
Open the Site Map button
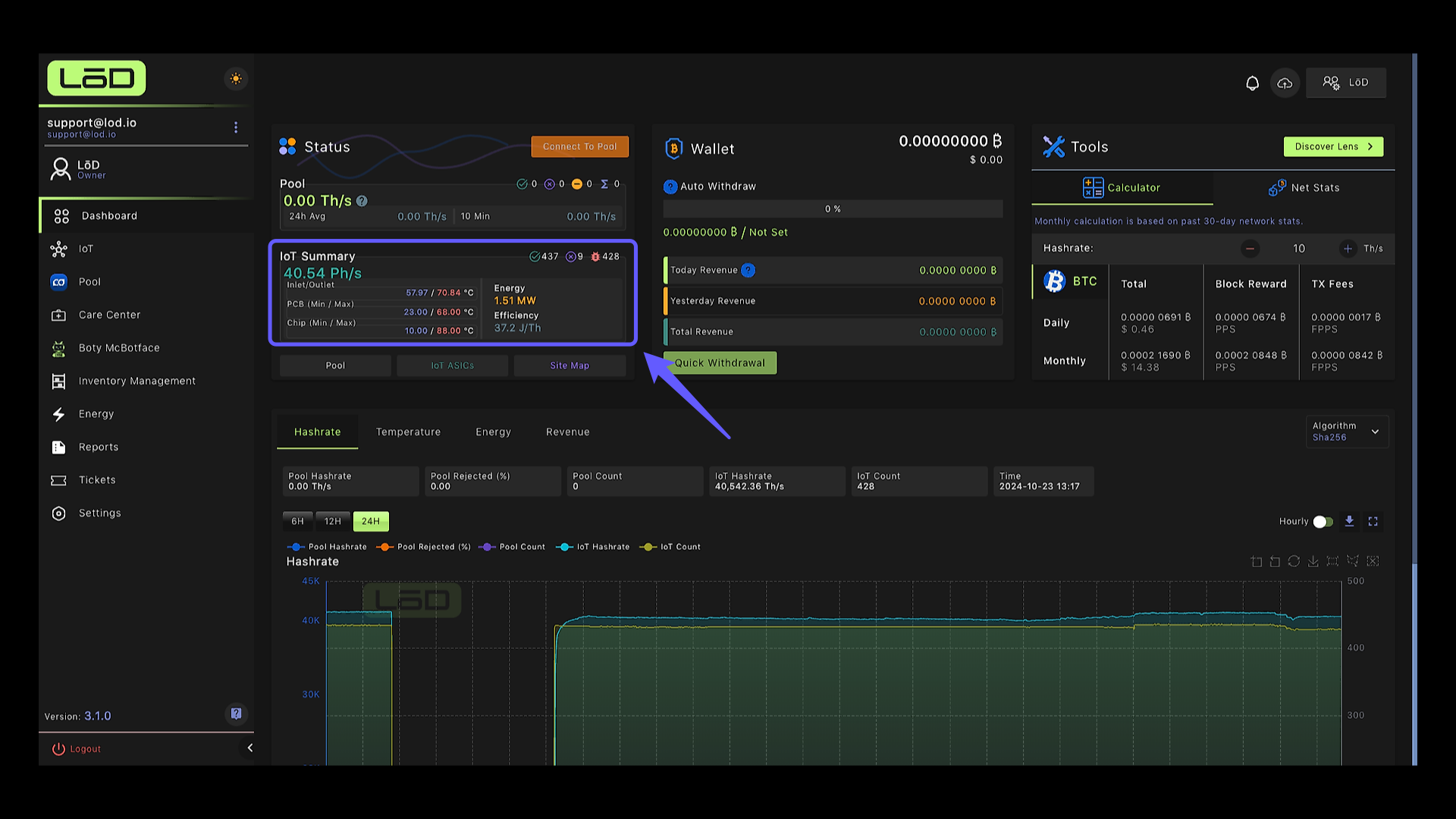[x=570, y=366]
